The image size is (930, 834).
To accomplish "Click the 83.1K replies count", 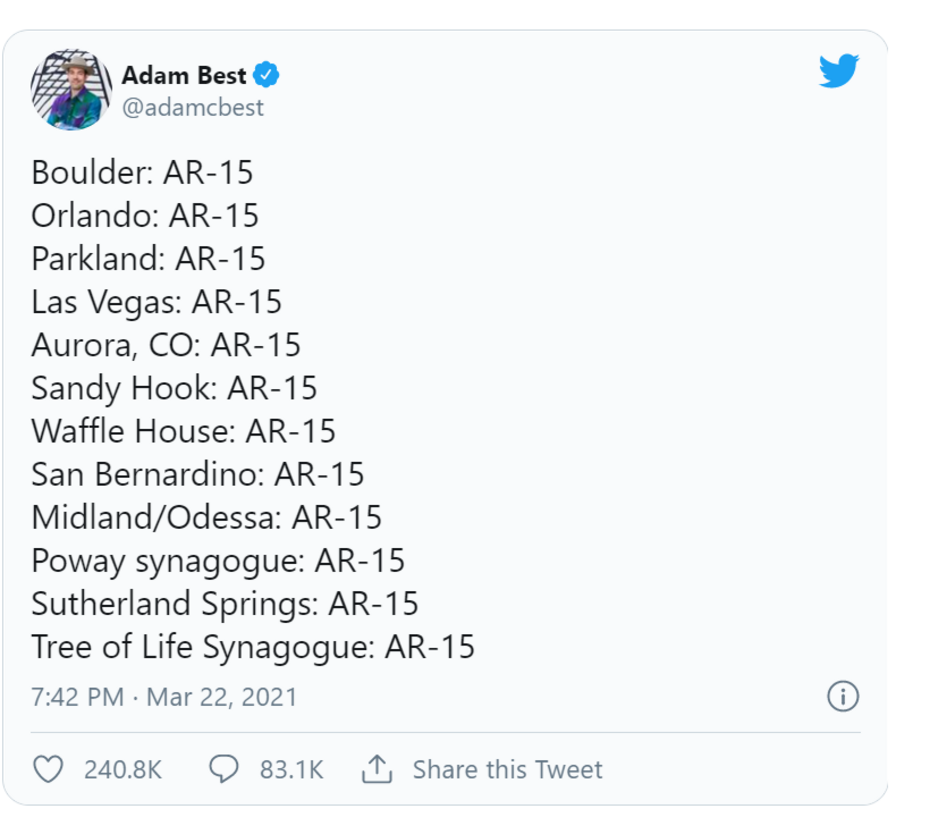I will click(x=291, y=769).
